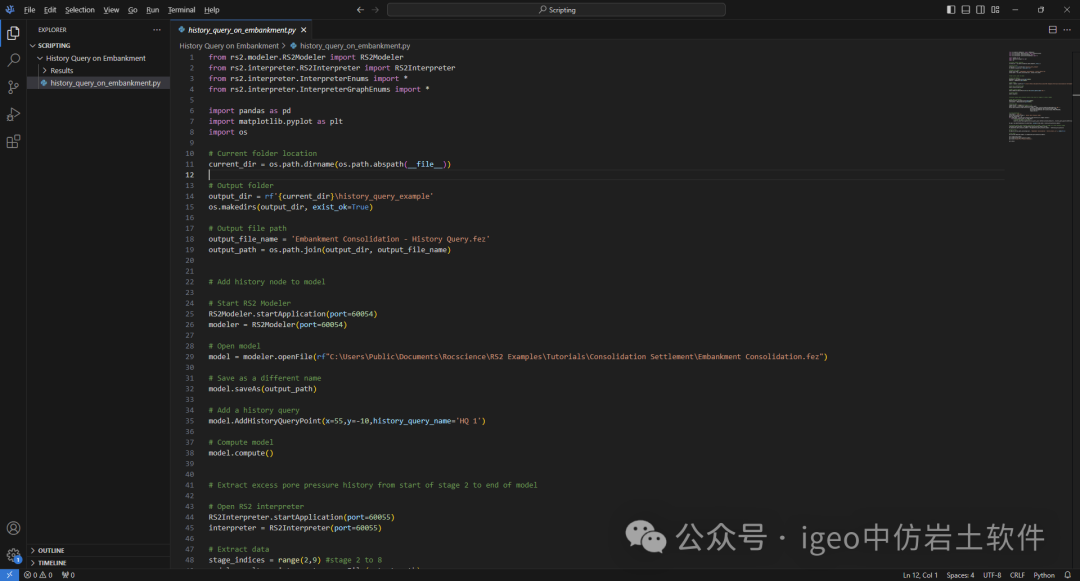Expand the Outline section
Image resolution: width=1080 pixels, height=581 pixels.
(x=51, y=550)
